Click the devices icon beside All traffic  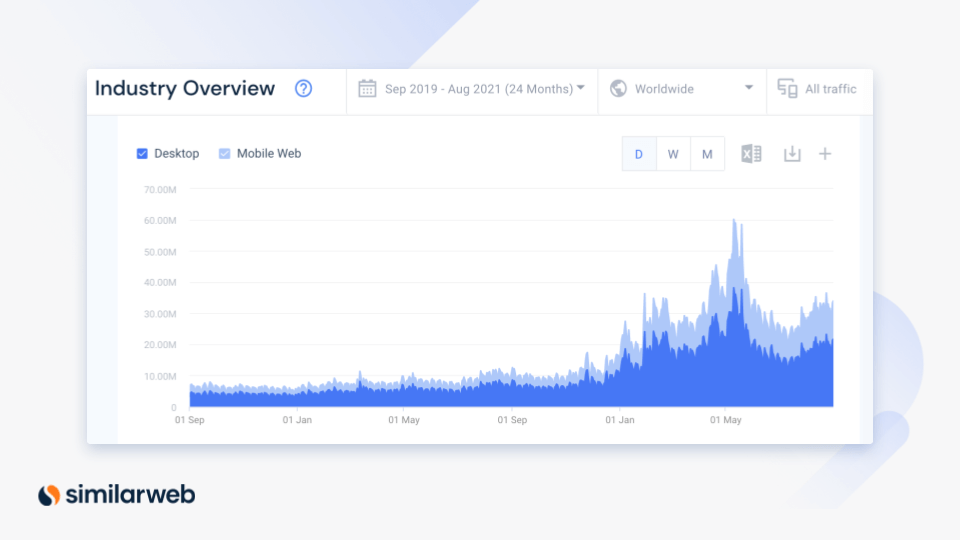[x=787, y=89]
